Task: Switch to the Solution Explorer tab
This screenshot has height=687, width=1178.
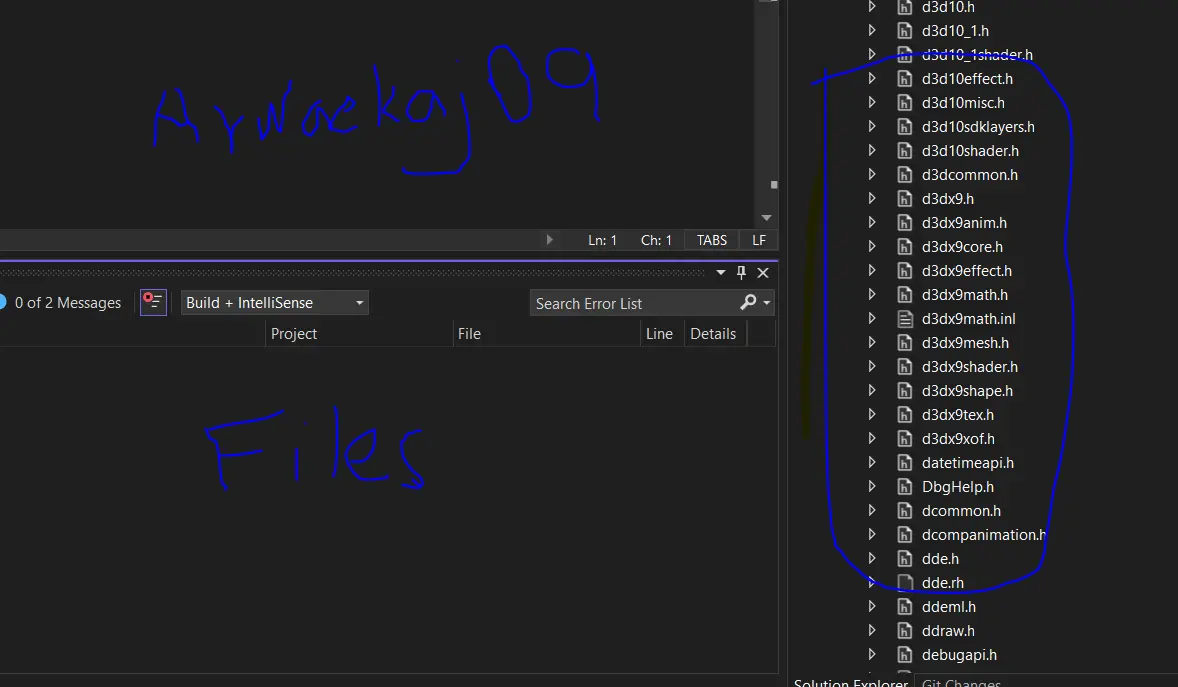Action: pyautogui.click(x=850, y=682)
